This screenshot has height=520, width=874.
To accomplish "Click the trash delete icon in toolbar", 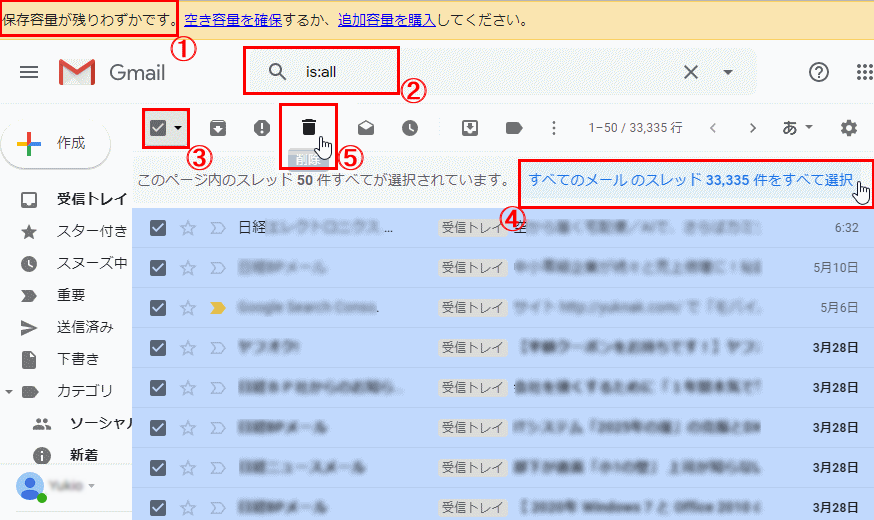I will [x=309, y=127].
